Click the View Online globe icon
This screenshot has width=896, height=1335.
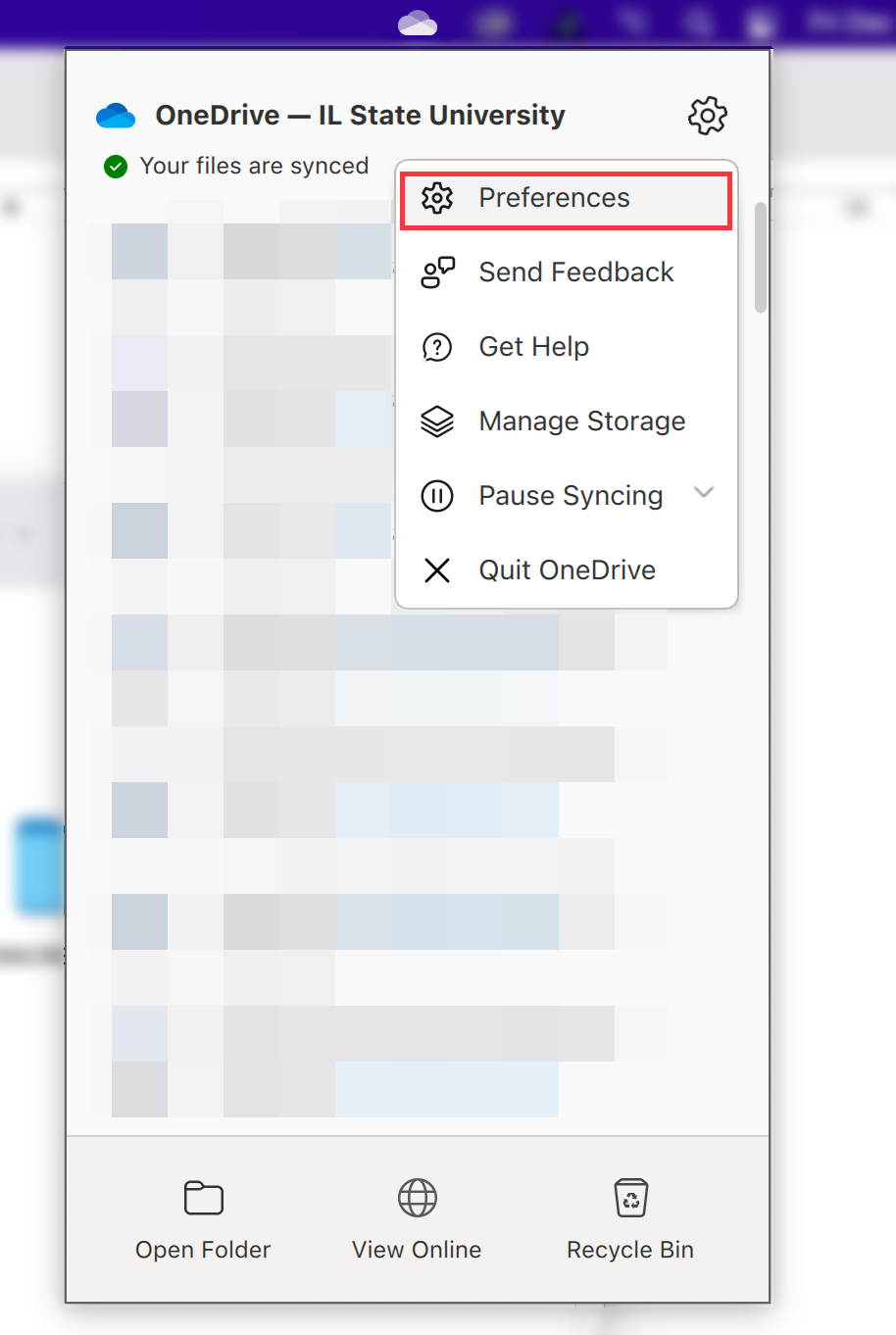tap(418, 1198)
